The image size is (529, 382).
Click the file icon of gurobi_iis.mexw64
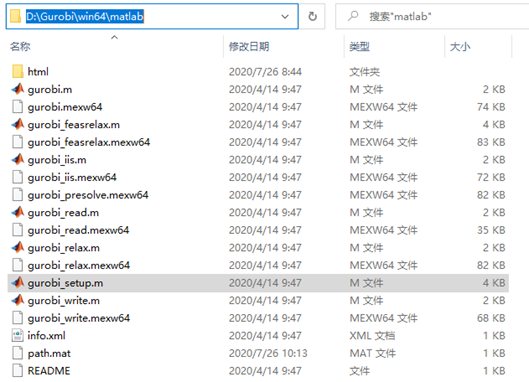coord(18,177)
